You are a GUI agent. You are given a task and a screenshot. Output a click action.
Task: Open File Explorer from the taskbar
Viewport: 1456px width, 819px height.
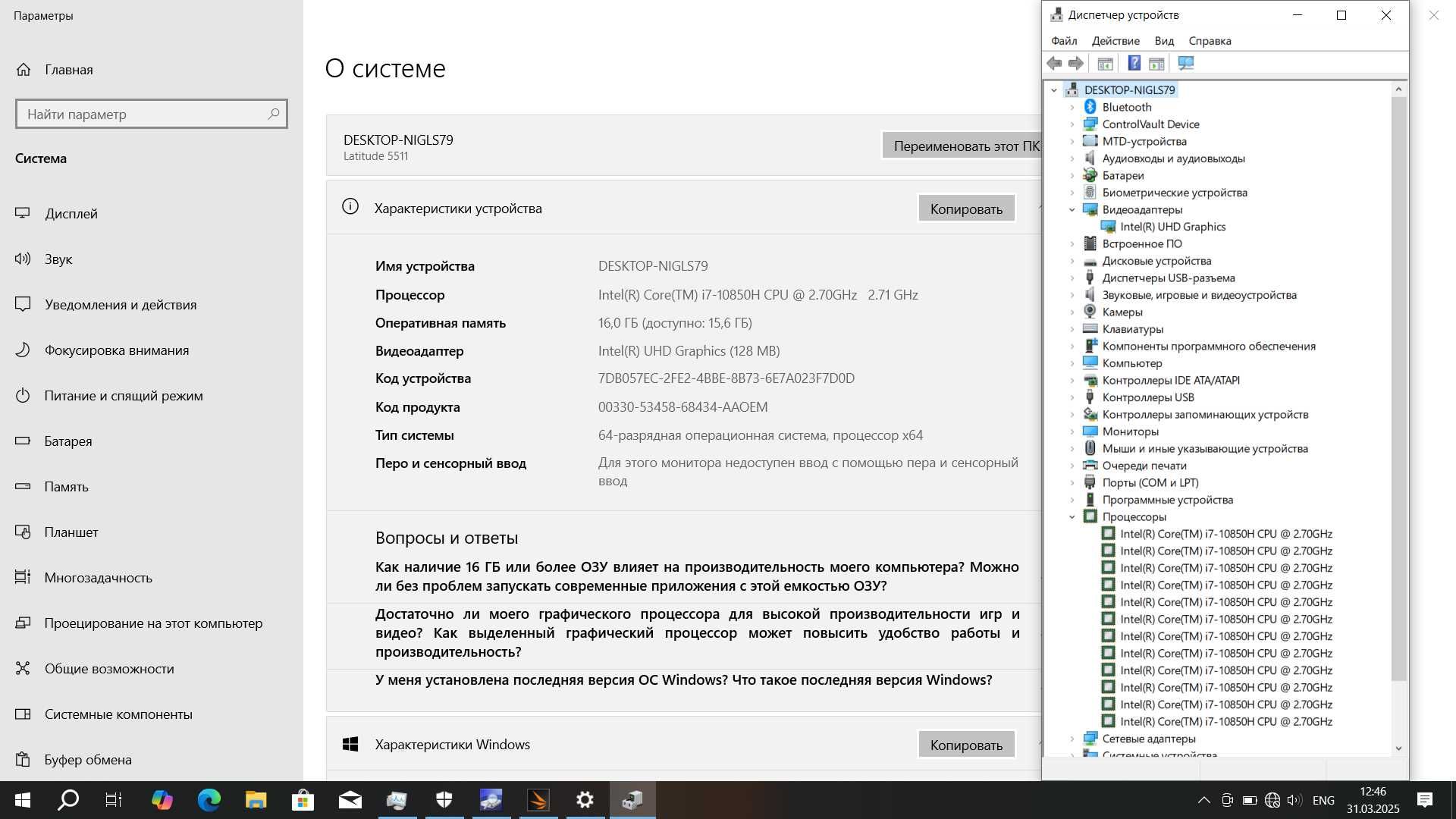[256, 800]
